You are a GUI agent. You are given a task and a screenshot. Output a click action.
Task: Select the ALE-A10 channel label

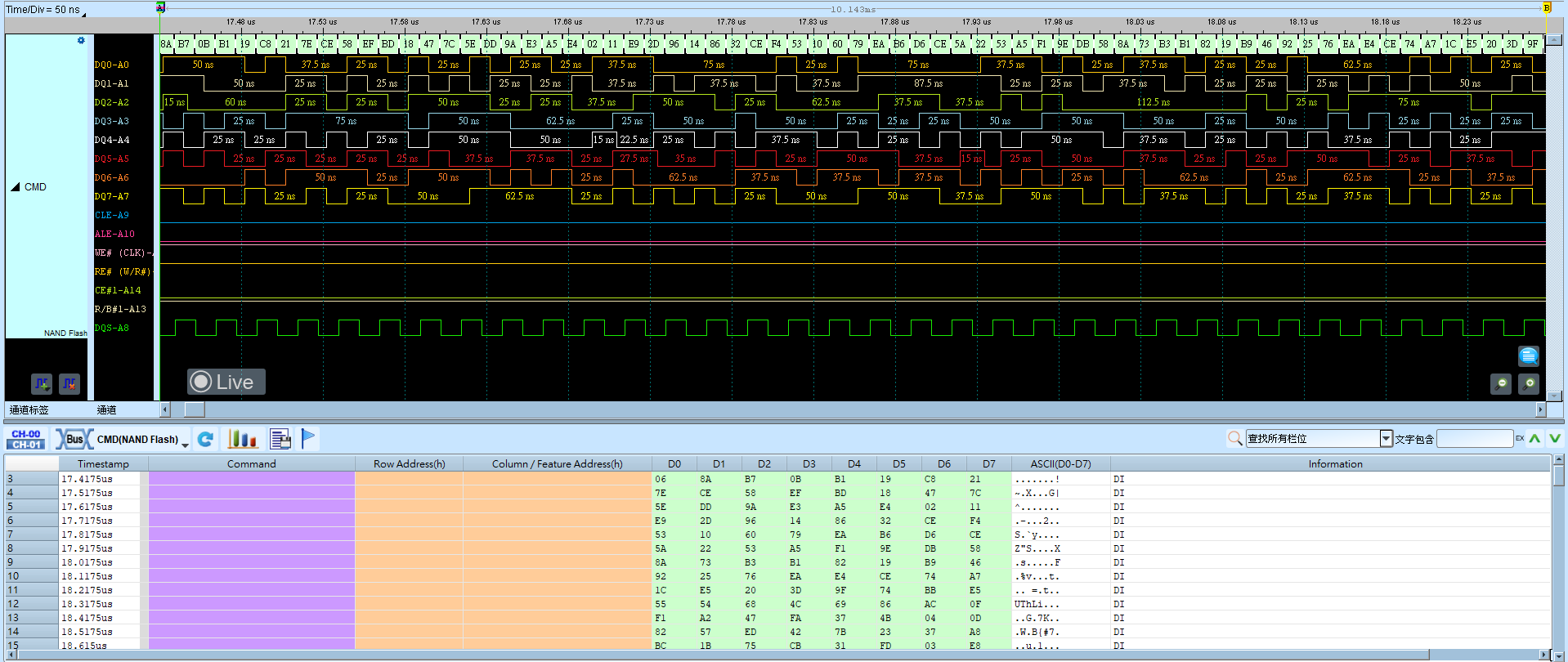[x=114, y=234]
